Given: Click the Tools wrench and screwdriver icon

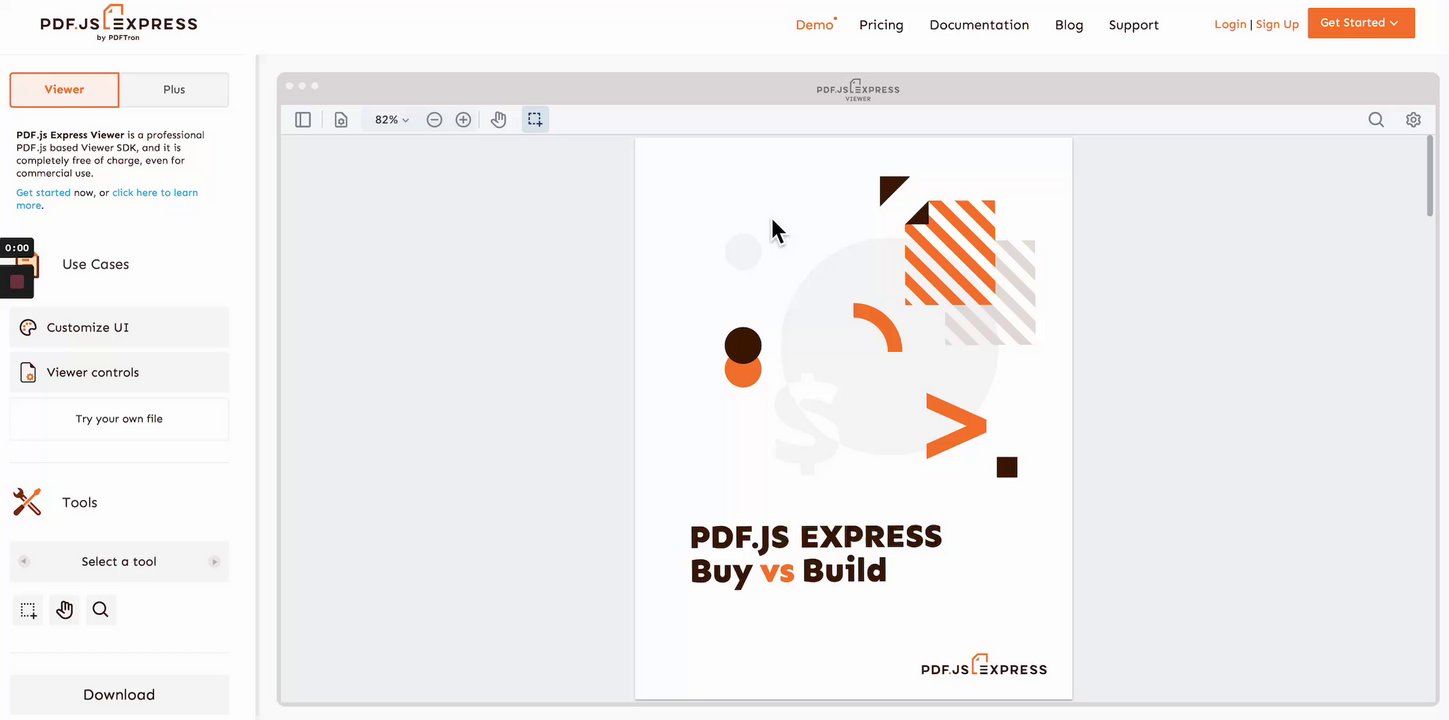Looking at the screenshot, I should click(27, 502).
